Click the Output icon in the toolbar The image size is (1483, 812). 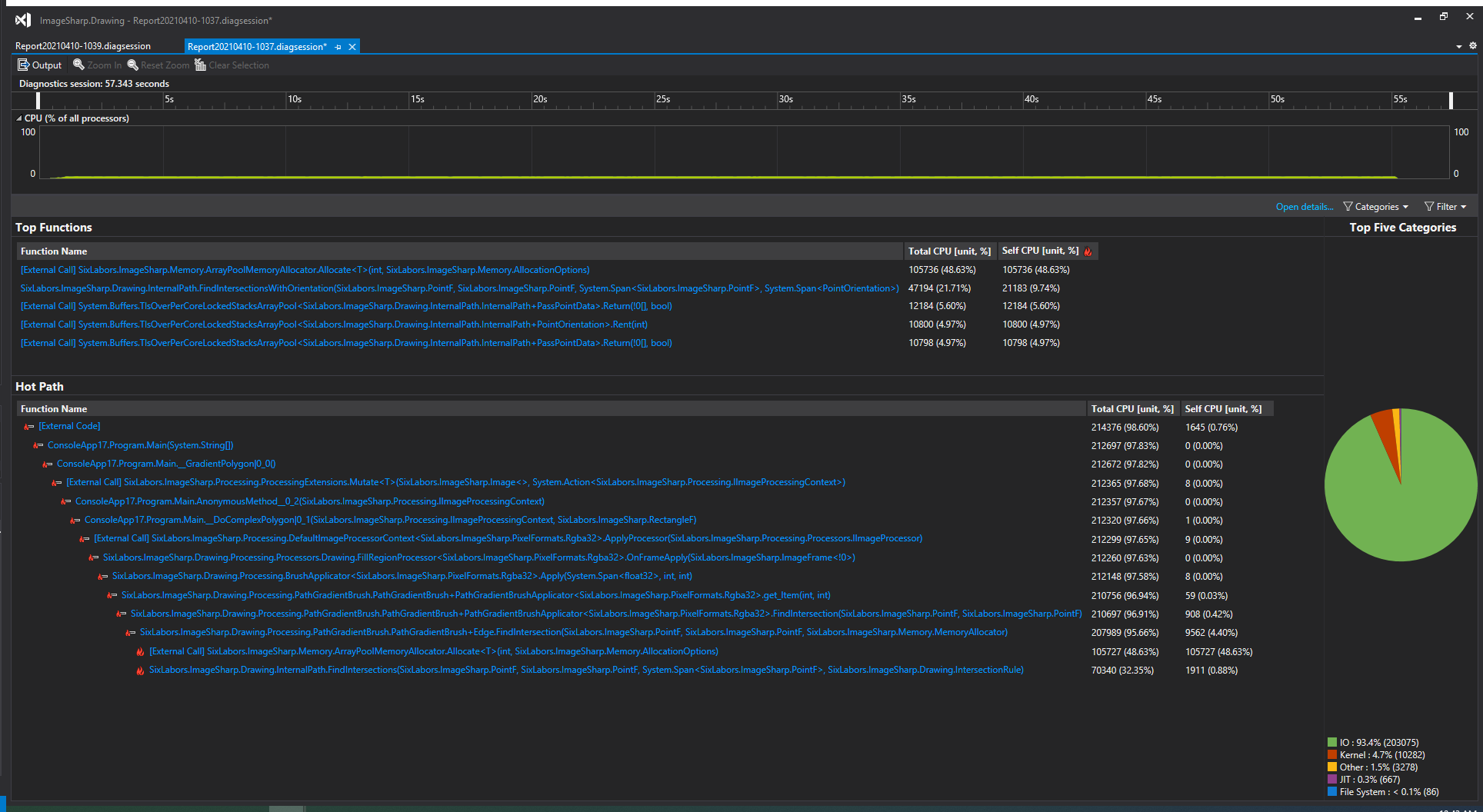point(23,65)
